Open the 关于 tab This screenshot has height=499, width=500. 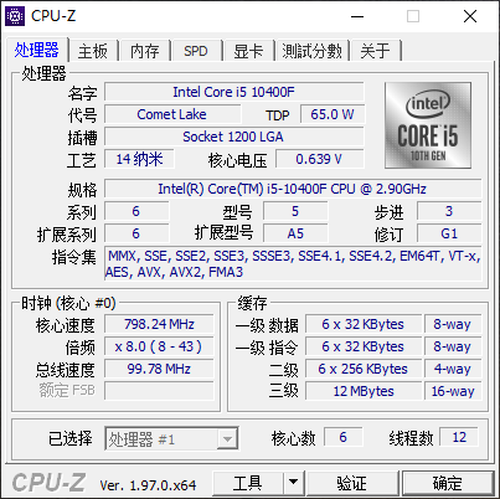(x=376, y=51)
